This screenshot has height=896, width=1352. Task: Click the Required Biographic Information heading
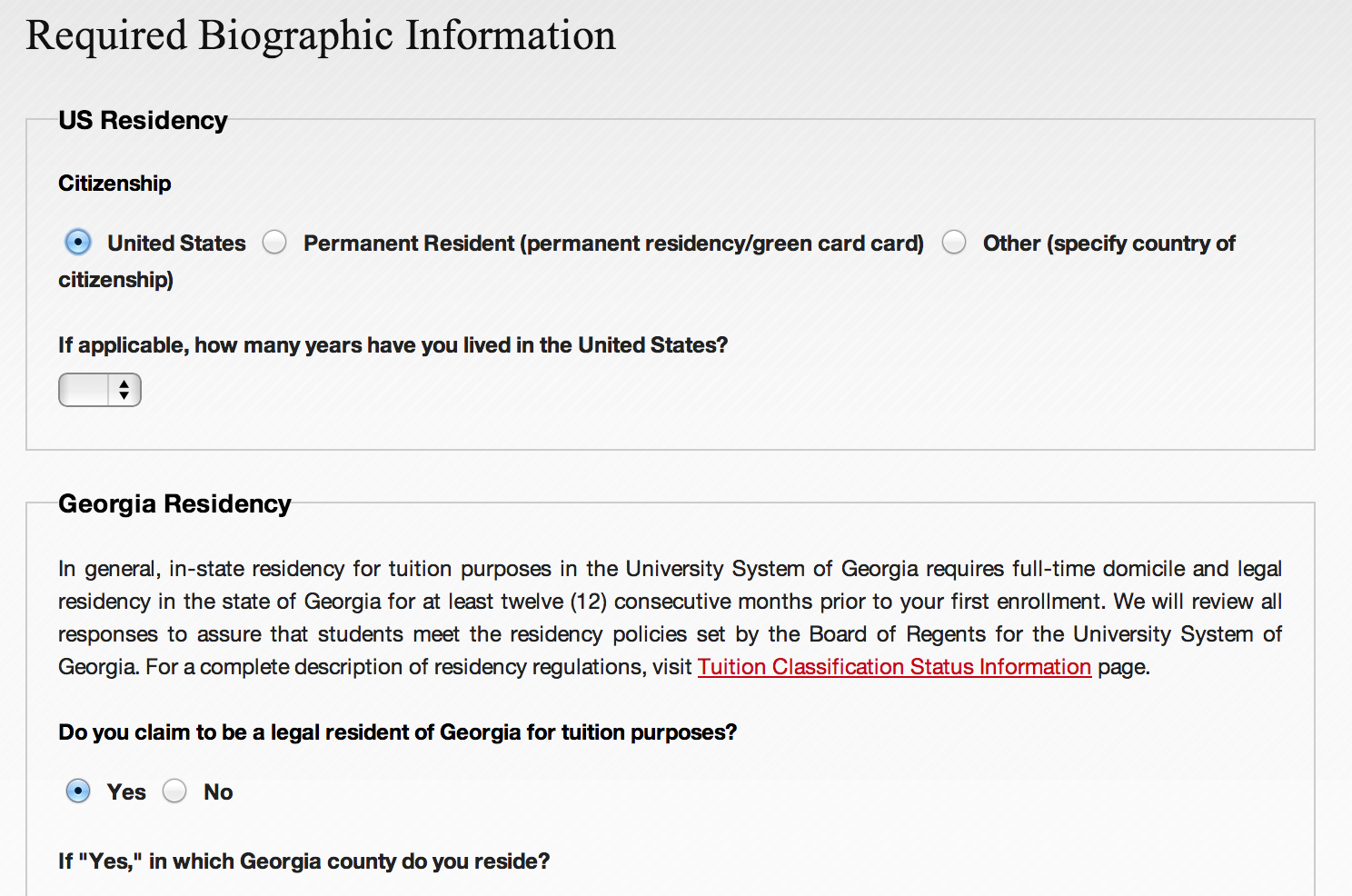pos(321,36)
